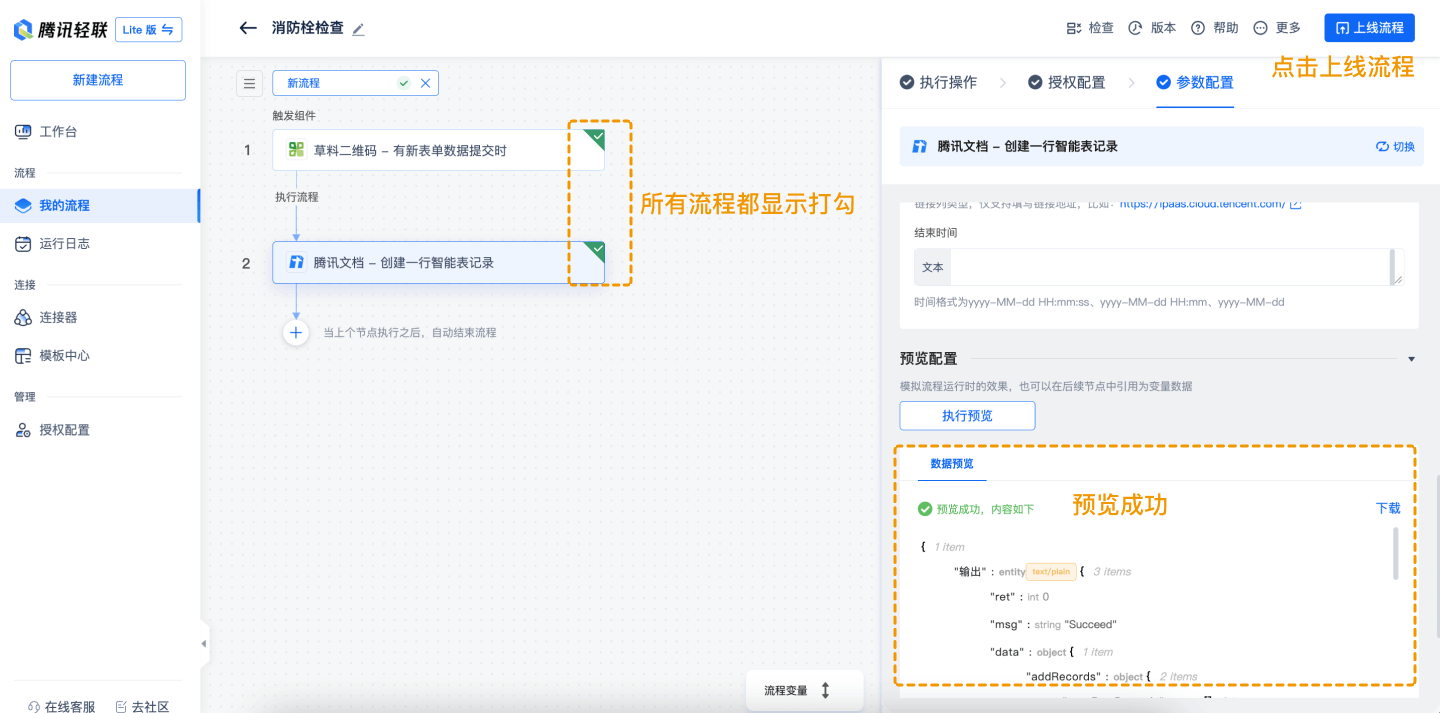Click the green 预览成功 check icon
Viewport: 1440px width, 713px height.
pos(925,509)
